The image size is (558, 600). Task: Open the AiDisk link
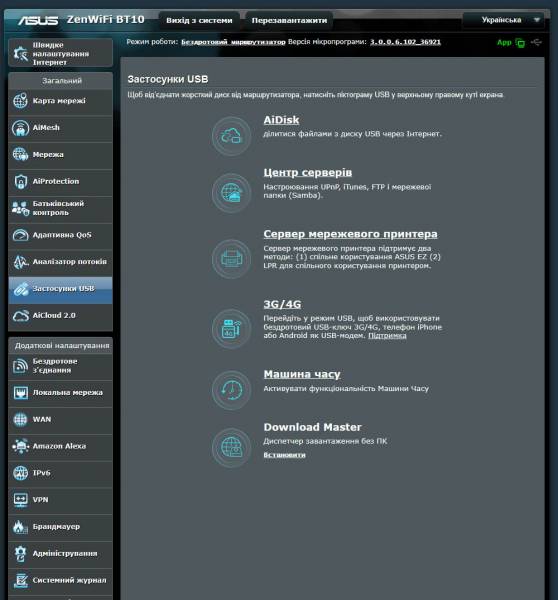coord(281,120)
